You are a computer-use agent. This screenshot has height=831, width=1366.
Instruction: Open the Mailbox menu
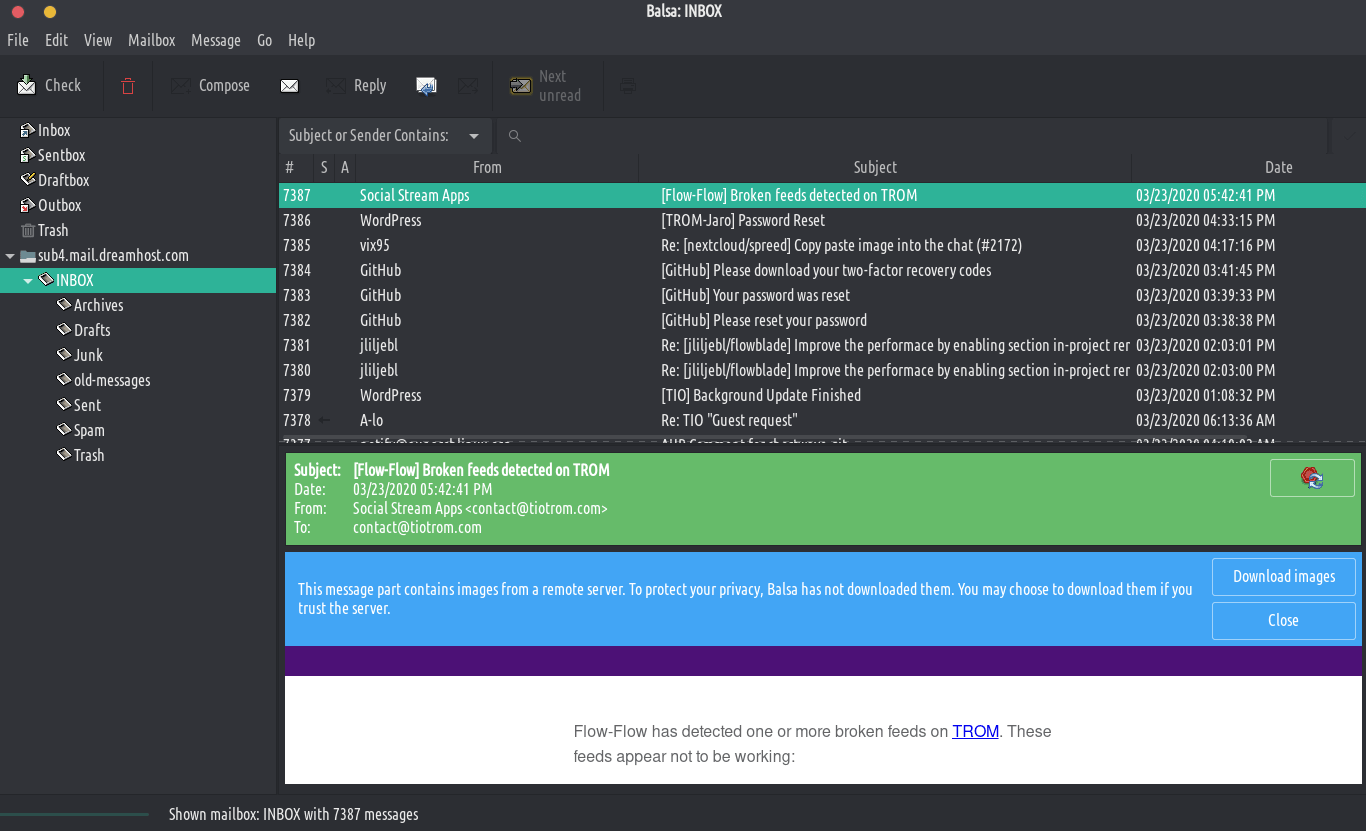151,40
